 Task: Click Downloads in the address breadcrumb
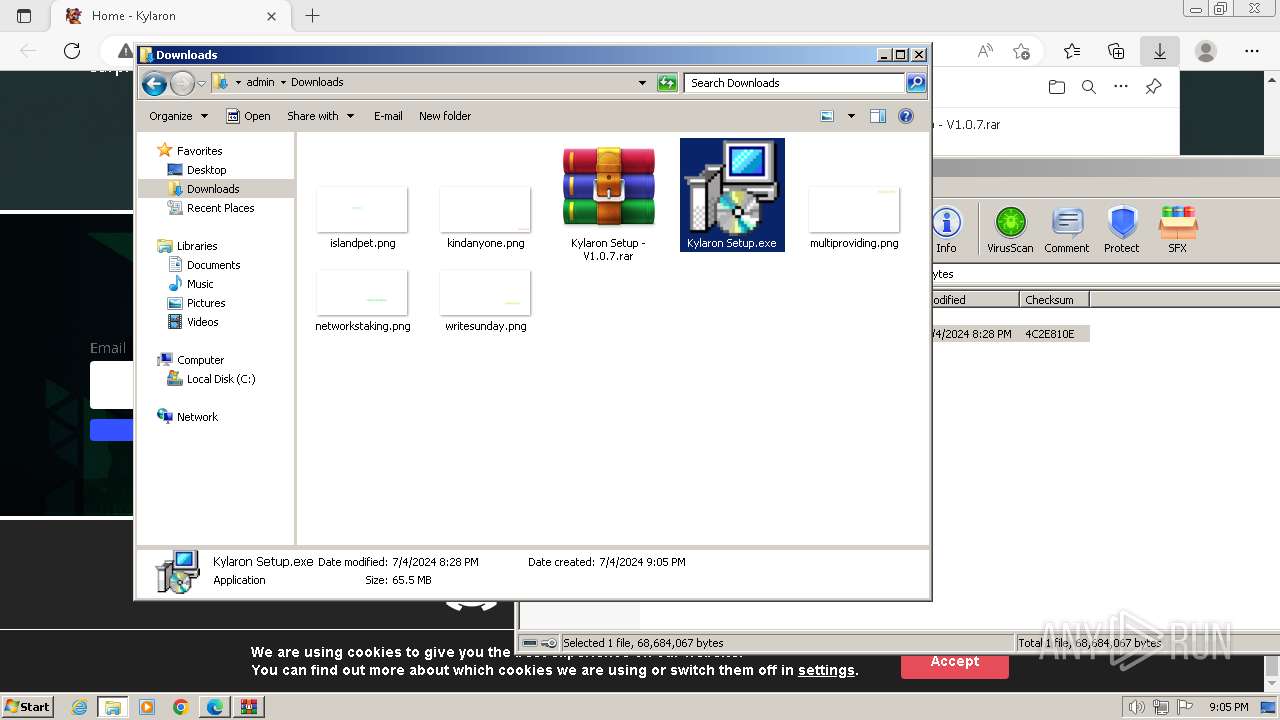[317, 82]
